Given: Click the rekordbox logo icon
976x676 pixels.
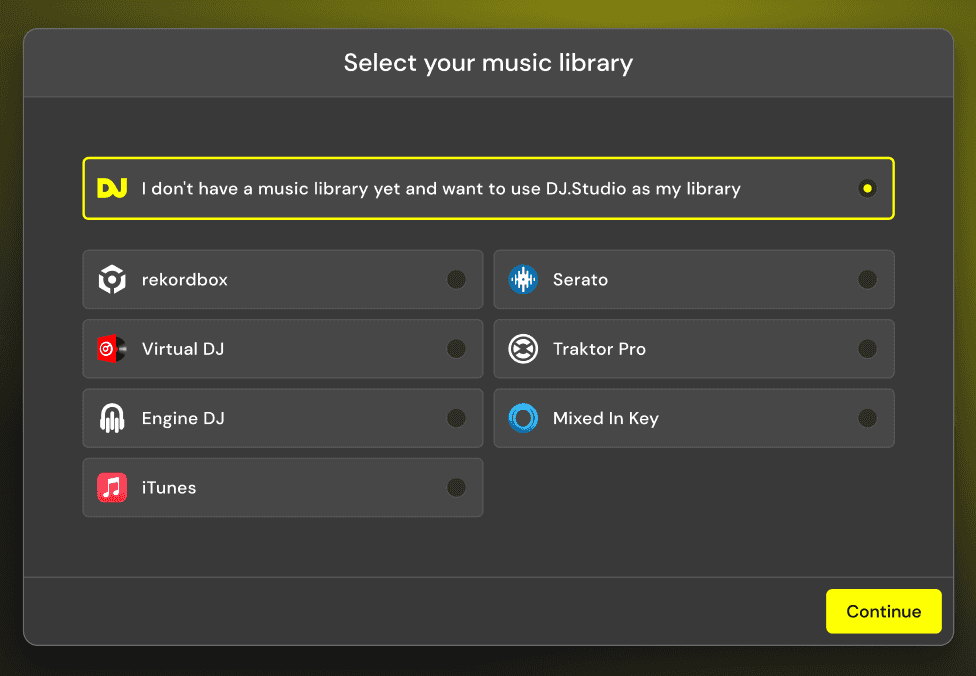Looking at the screenshot, I should point(112,280).
